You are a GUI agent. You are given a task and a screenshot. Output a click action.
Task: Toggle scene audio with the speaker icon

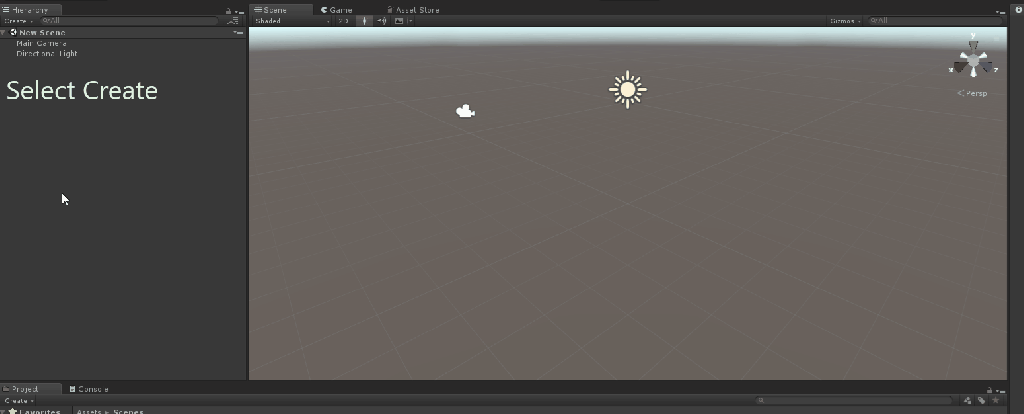coord(382,21)
